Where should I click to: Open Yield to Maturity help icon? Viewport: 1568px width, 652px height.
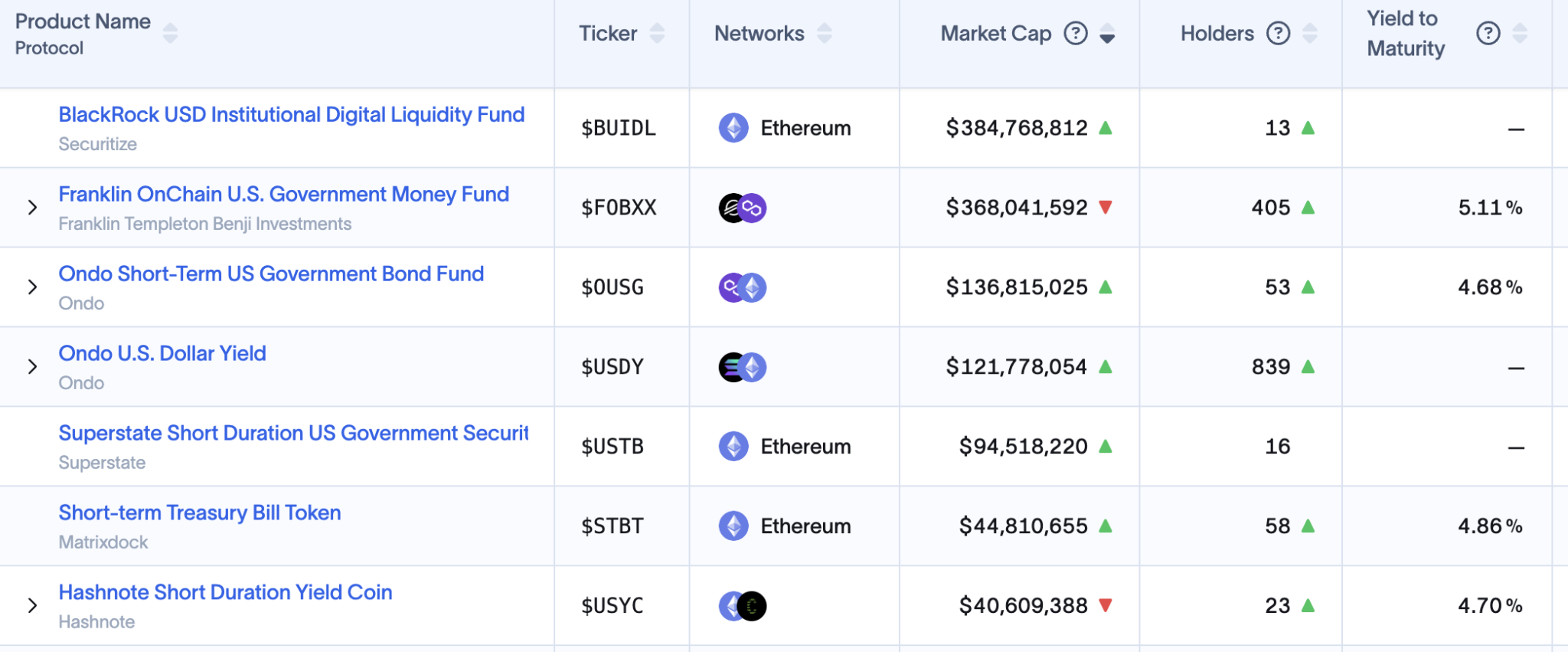pos(1488,33)
